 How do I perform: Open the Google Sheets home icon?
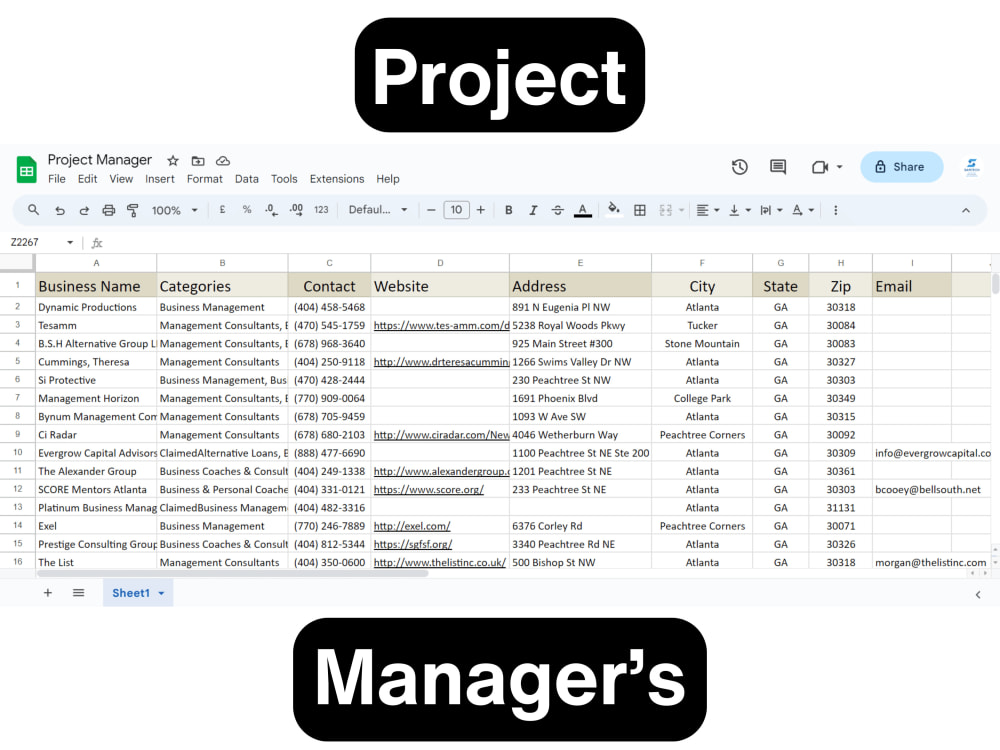(x=26, y=170)
